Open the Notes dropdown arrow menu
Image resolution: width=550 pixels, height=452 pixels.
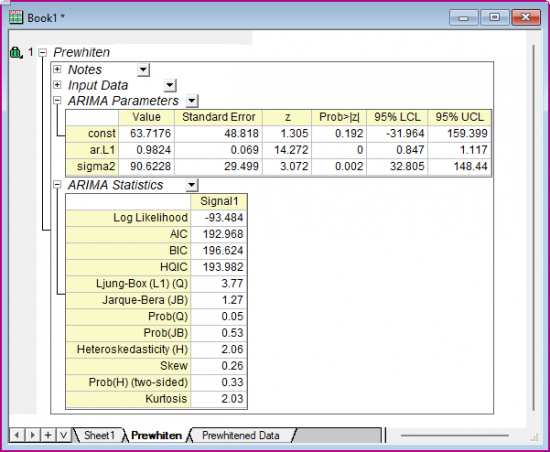143,69
